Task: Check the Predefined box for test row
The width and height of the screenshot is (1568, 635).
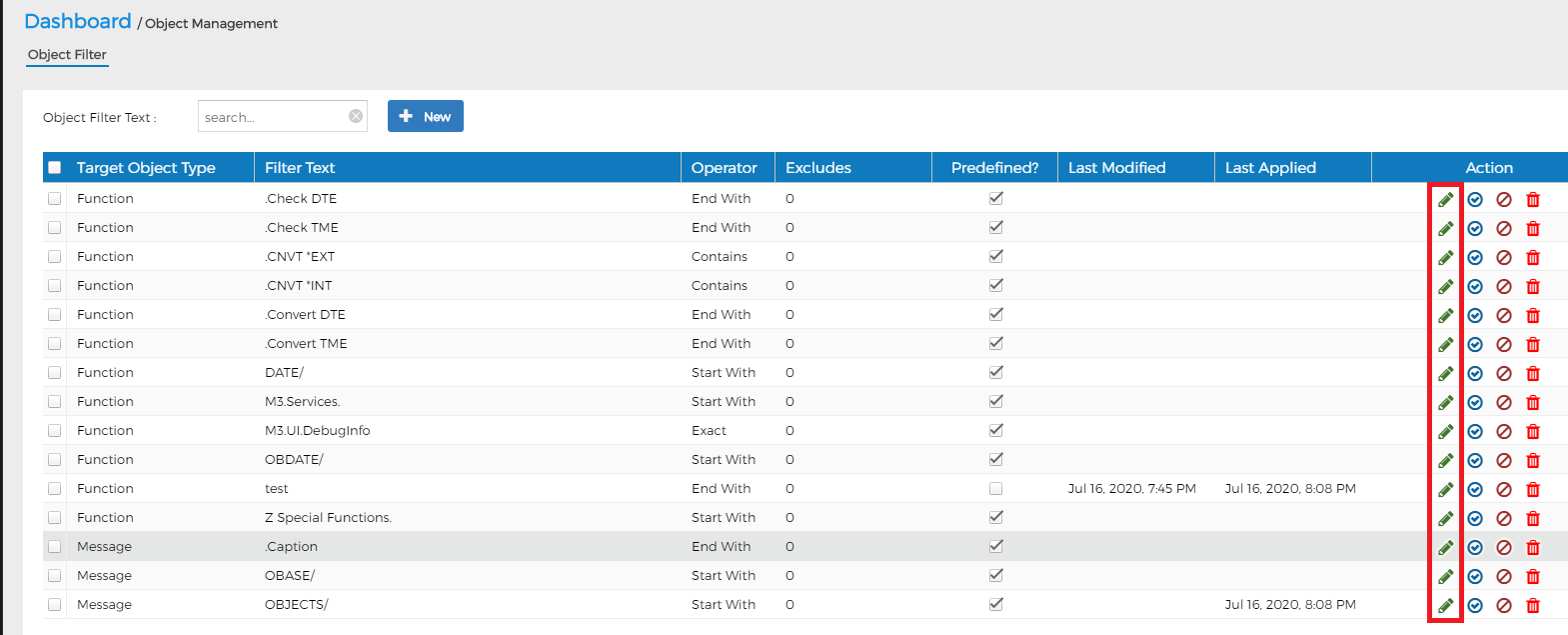Action: coord(995,489)
